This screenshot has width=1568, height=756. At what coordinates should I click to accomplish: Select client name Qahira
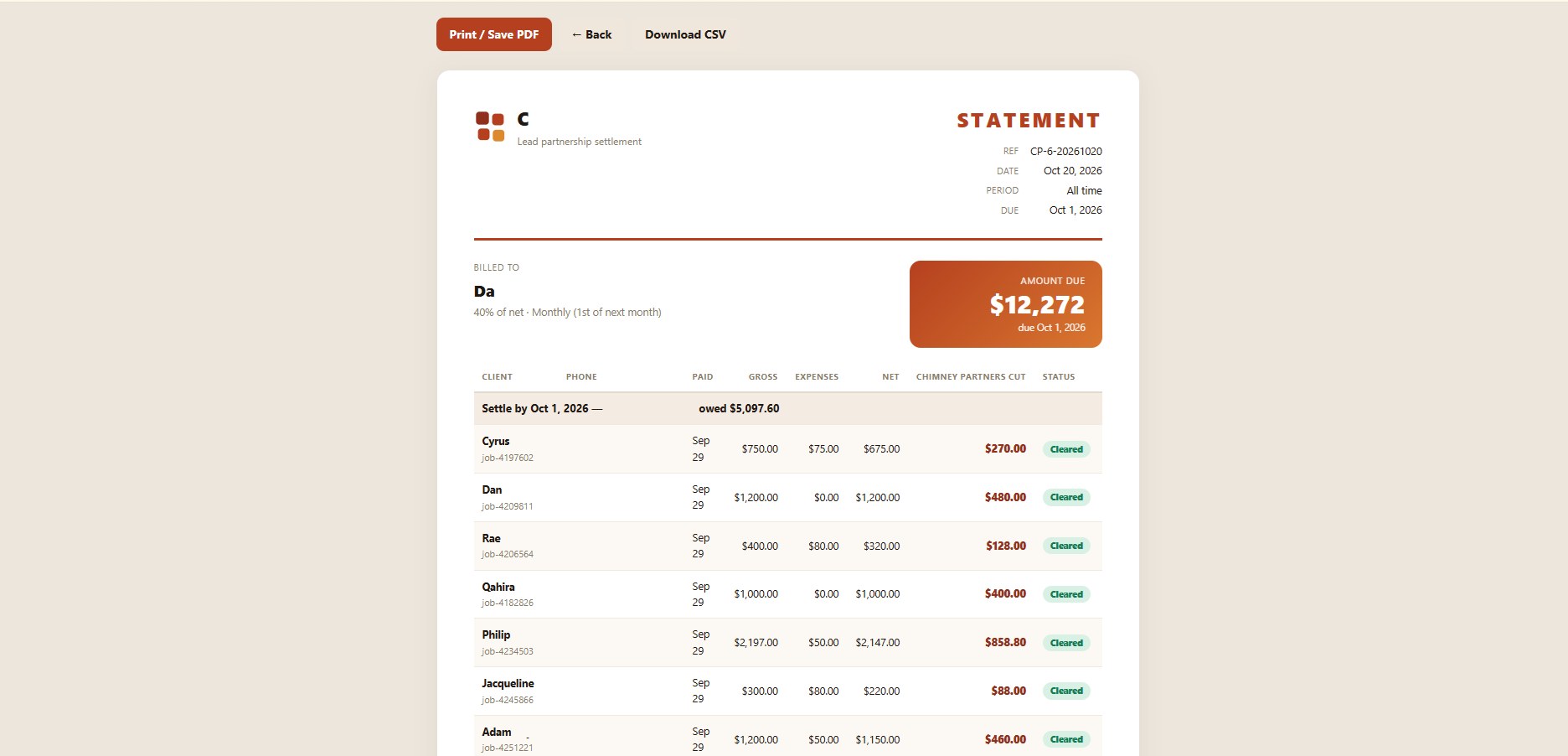pyautogui.click(x=498, y=588)
